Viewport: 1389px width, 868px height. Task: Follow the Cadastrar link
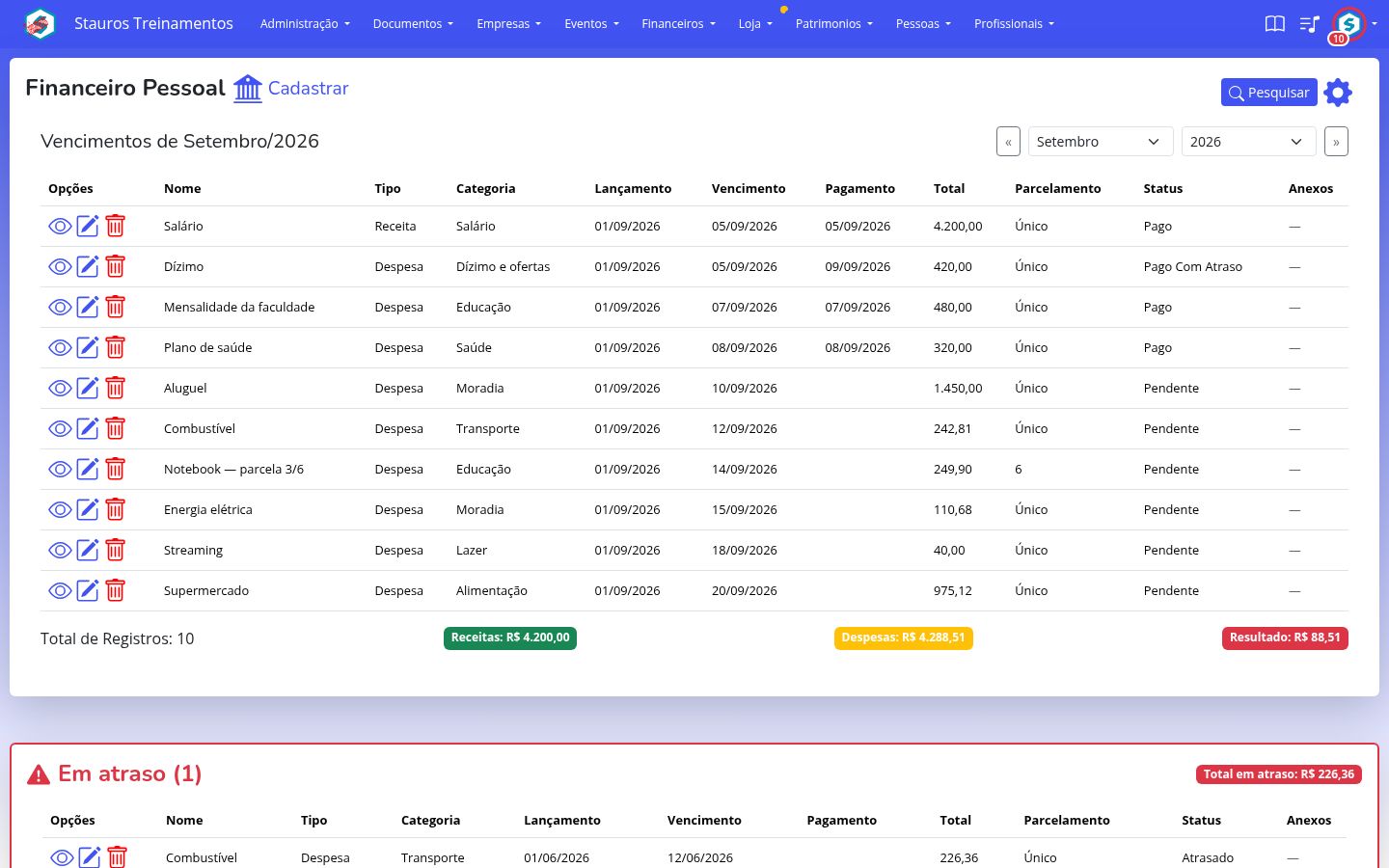coord(308,88)
